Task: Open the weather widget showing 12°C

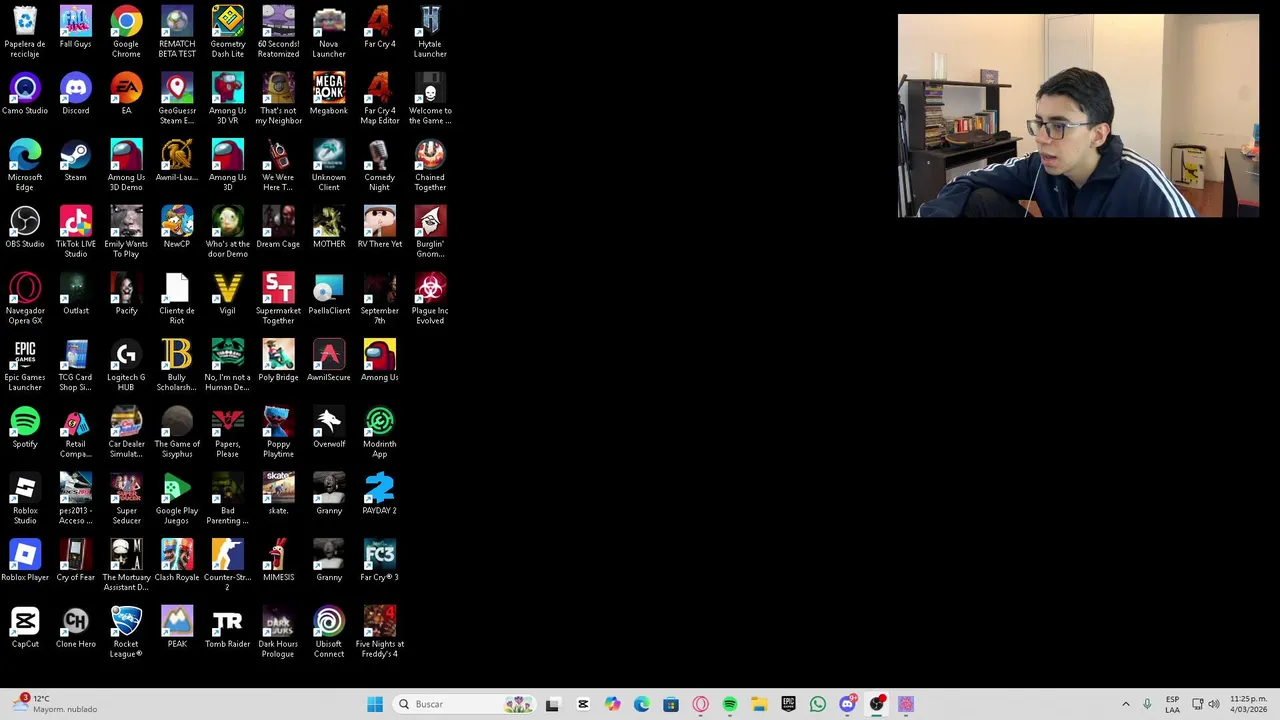Action: point(55,704)
